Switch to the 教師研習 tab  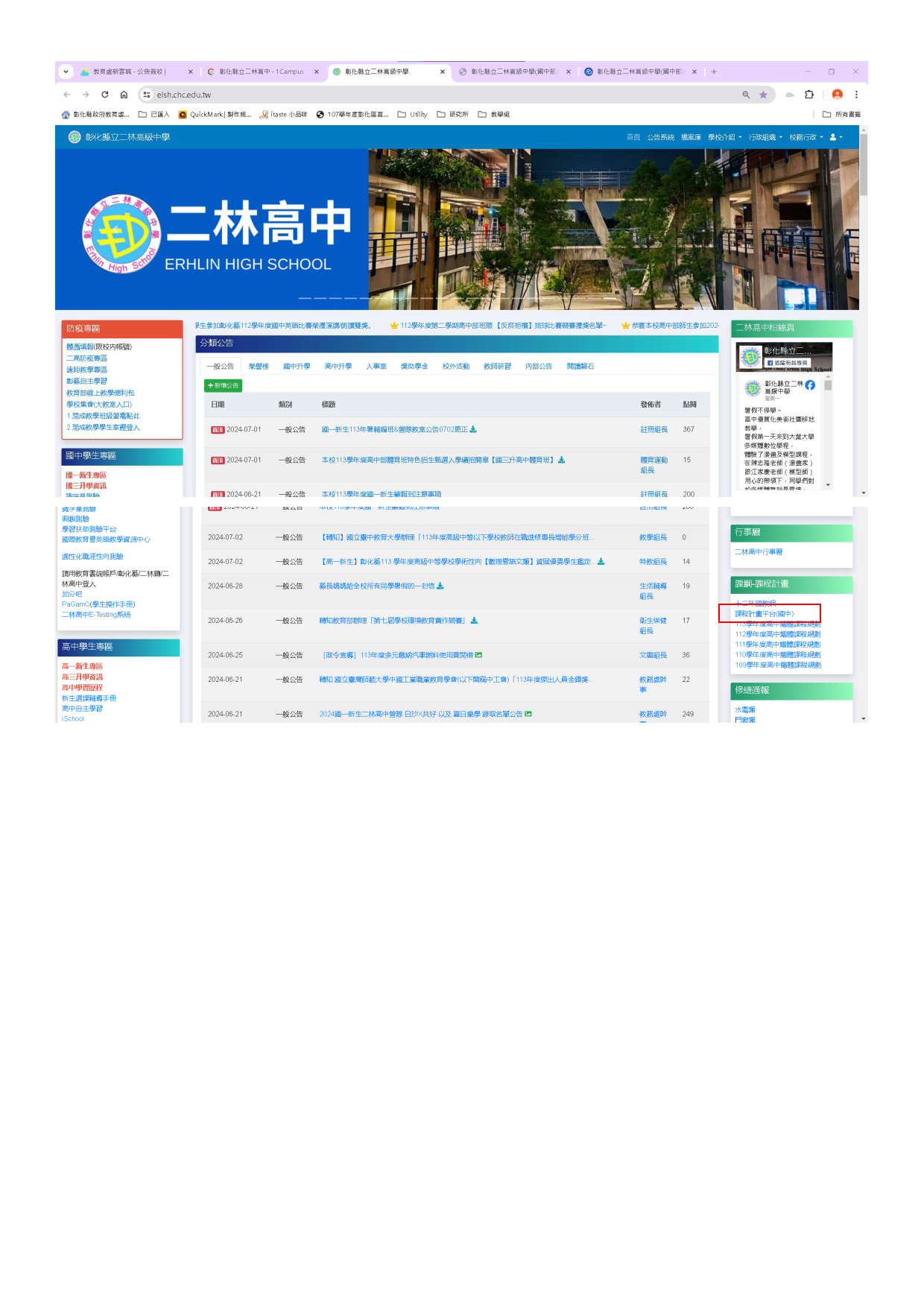click(497, 367)
